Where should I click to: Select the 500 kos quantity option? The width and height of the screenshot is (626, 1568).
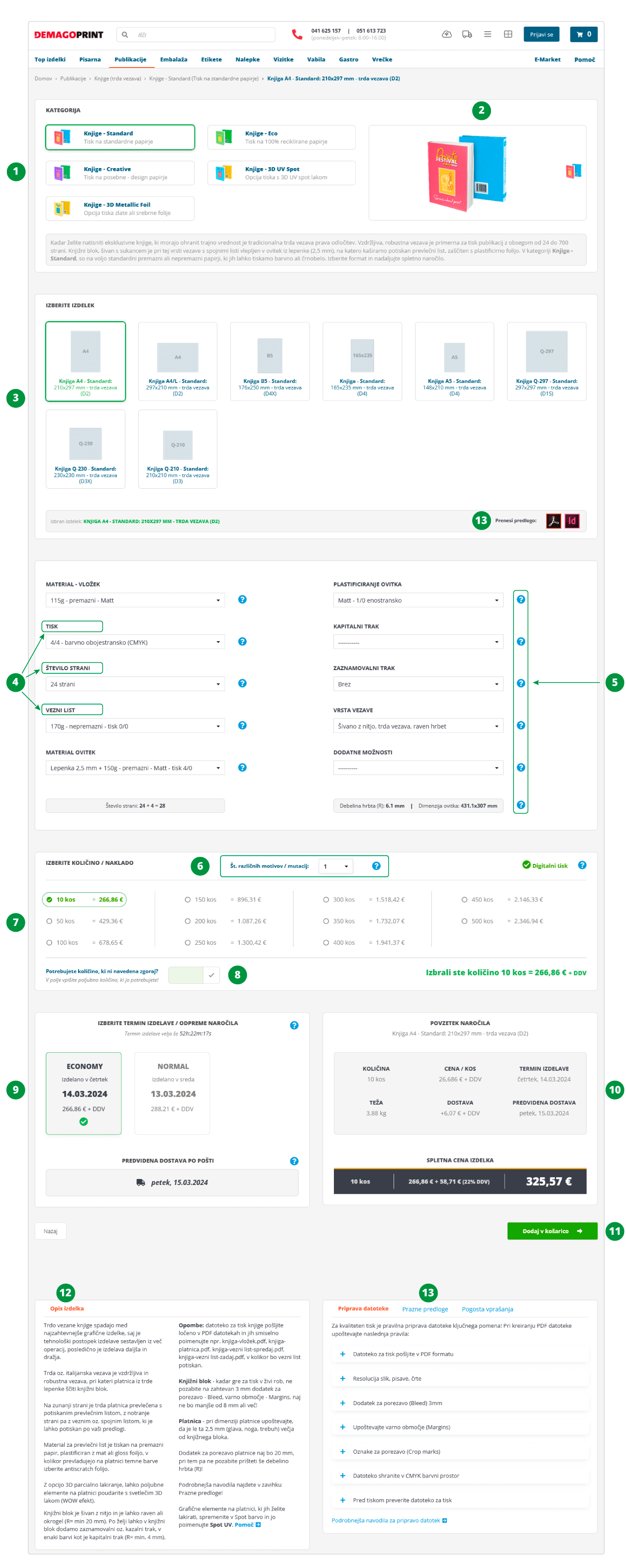[465, 921]
